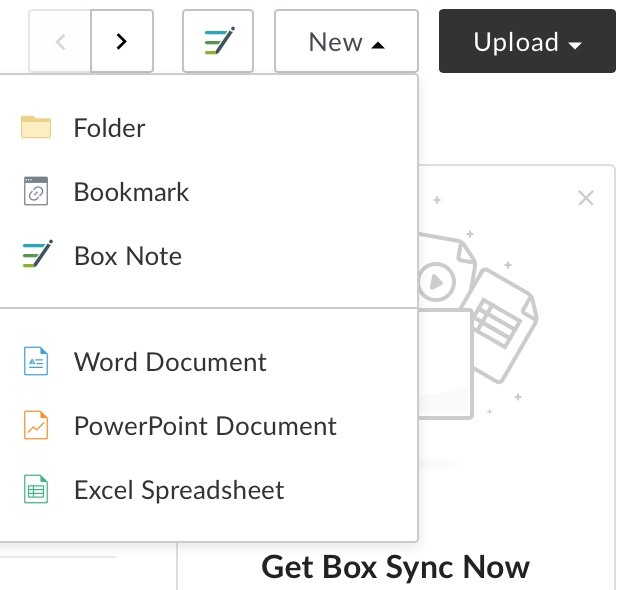Click the green Excel spreadsheet icon
This screenshot has width=640, height=590.
click(36, 489)
